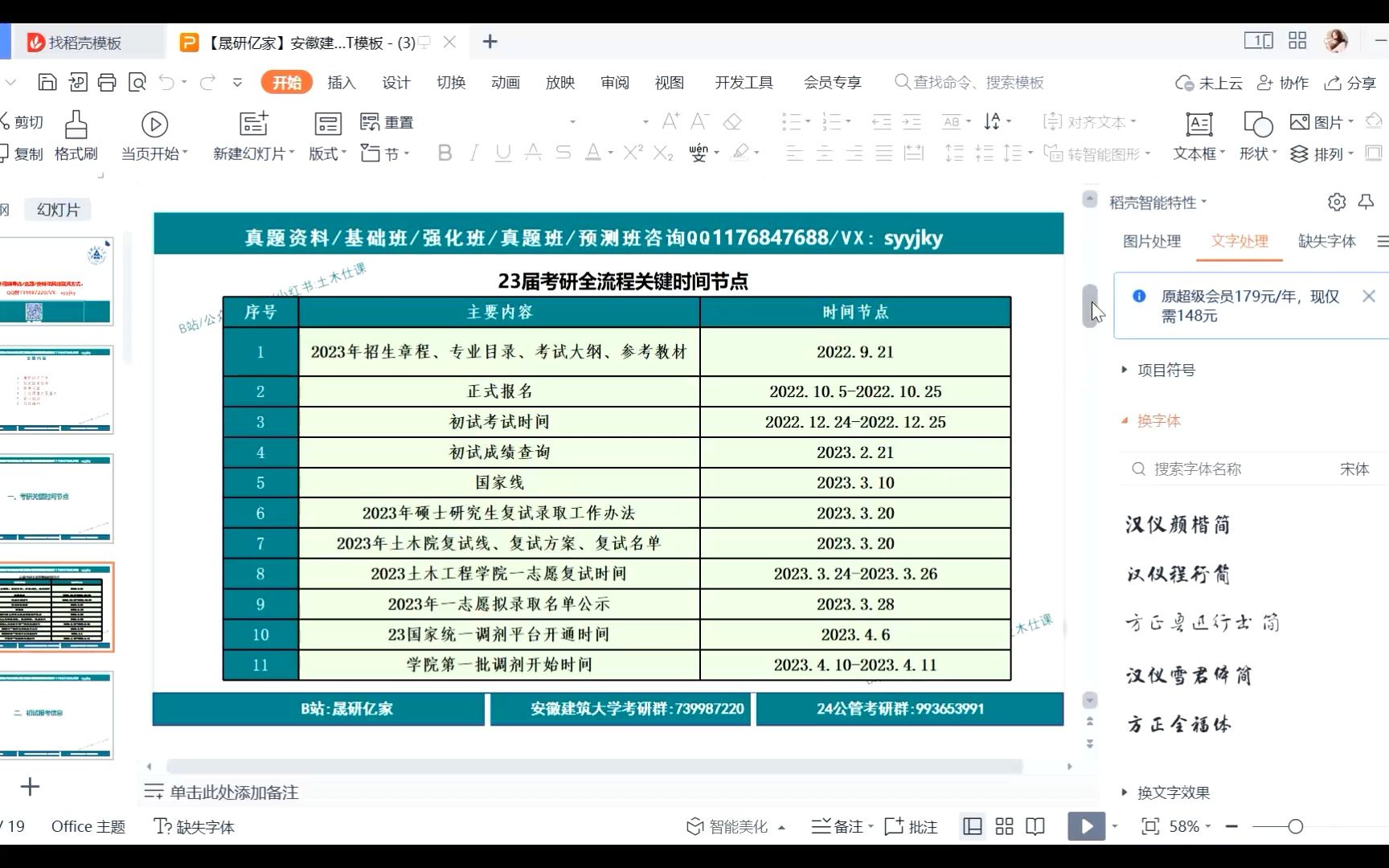The width and height of the screenshot is (1389, 868).
Task: Apply italic formatting
Action: click(x=474, y=153)
